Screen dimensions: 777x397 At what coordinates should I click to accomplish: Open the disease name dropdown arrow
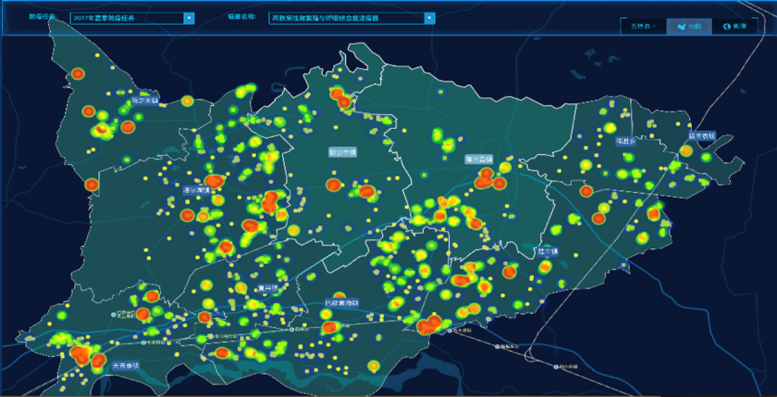click(x=430, y=18)
